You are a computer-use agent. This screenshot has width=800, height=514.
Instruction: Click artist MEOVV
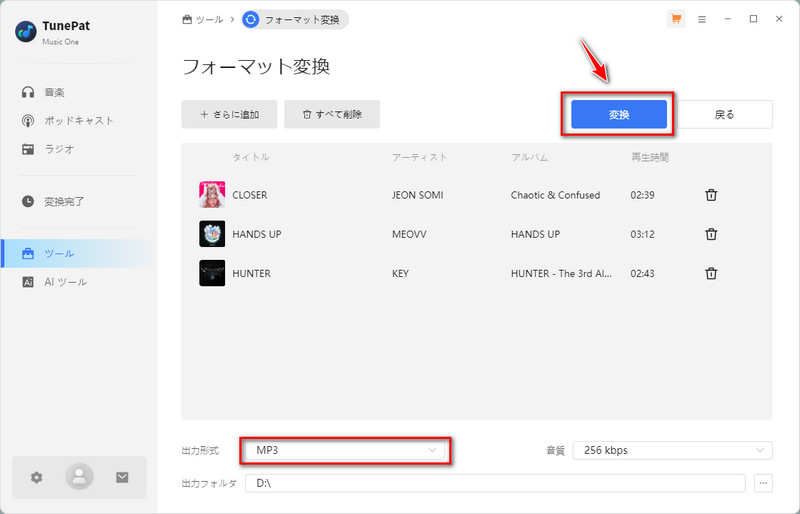point(409,234)
